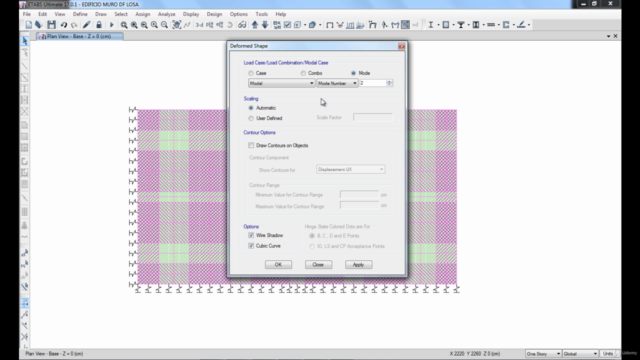Click Minimum Value for Contour Range field
The image size is (640, 360).
pos(359,195)
